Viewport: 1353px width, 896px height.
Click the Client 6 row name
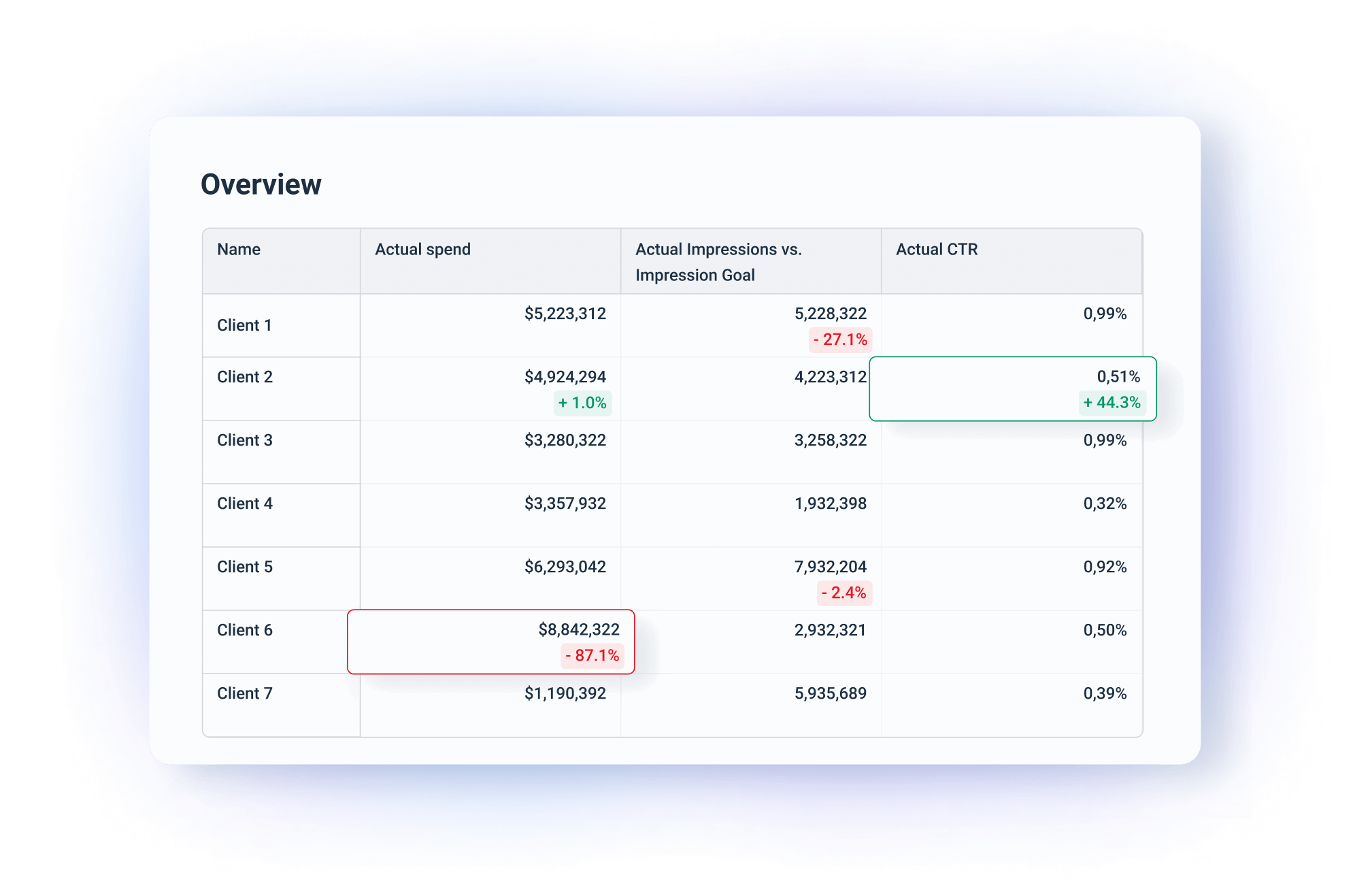tap(244, 630)
